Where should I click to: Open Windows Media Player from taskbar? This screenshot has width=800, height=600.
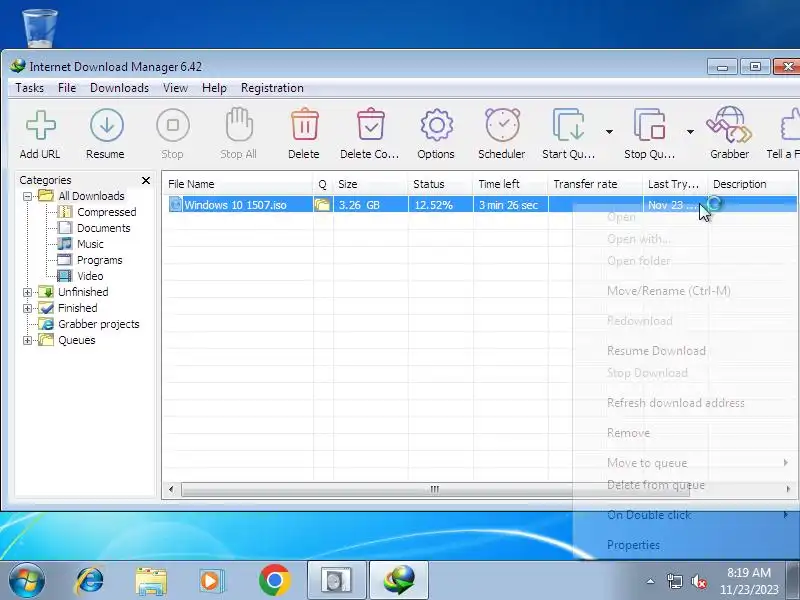[211, 581]
